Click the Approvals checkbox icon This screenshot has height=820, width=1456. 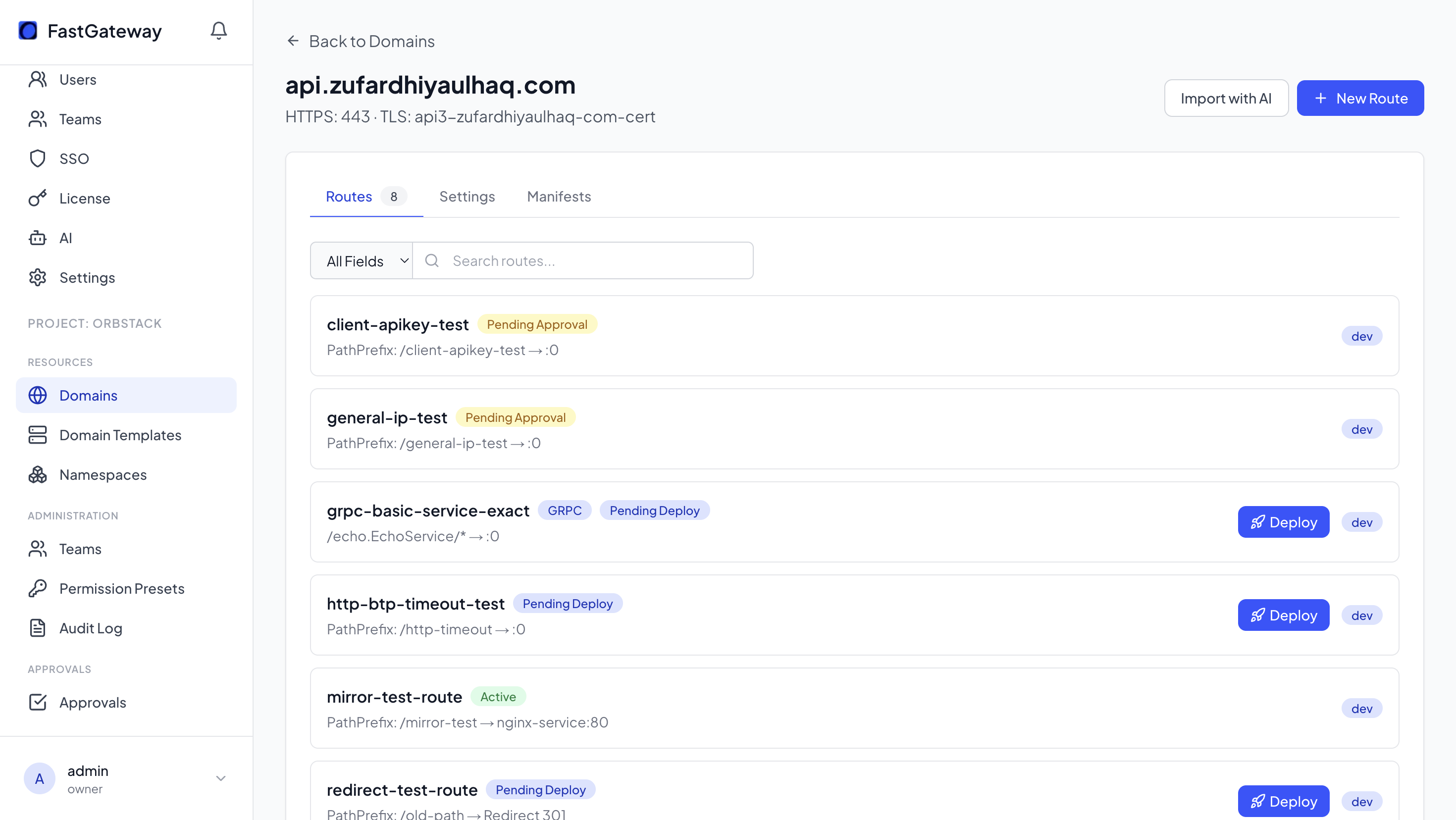(37, 703)
